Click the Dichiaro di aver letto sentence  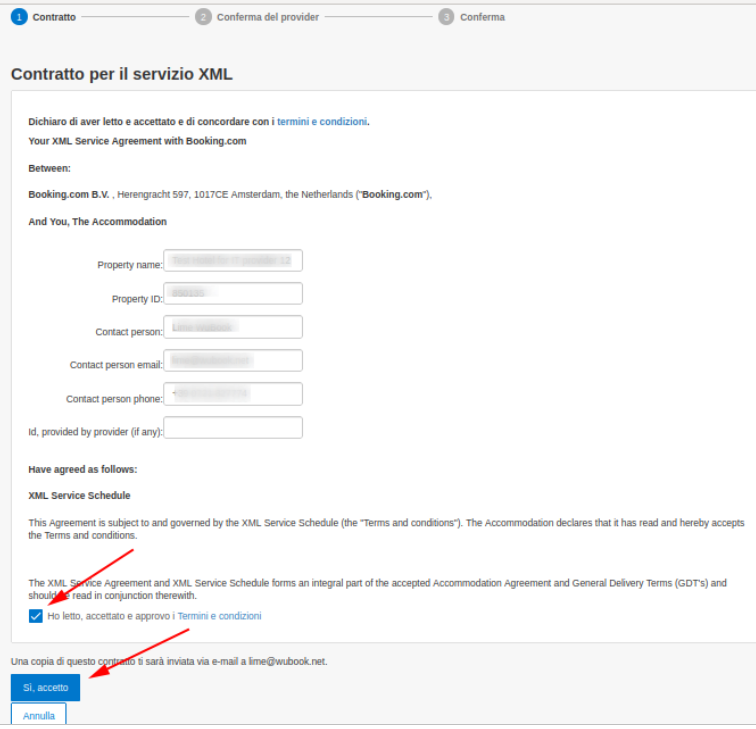[199, 122]
